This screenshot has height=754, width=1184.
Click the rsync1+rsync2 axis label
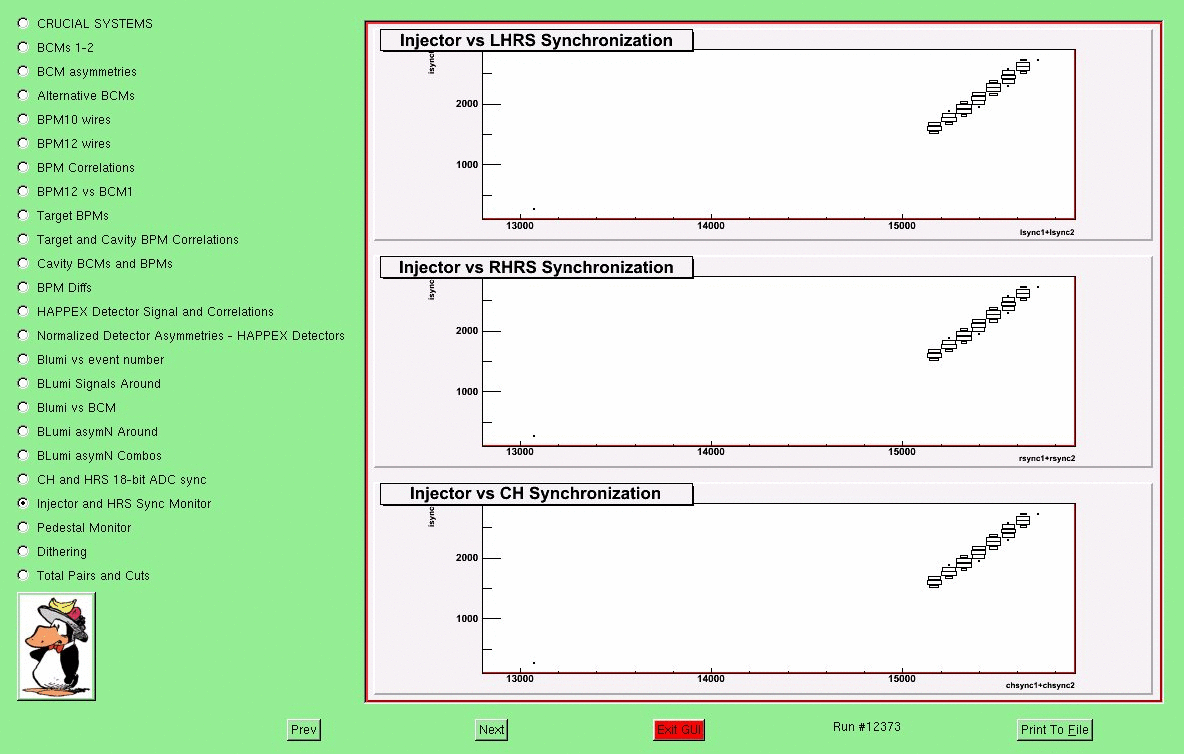coord(1047,459)
